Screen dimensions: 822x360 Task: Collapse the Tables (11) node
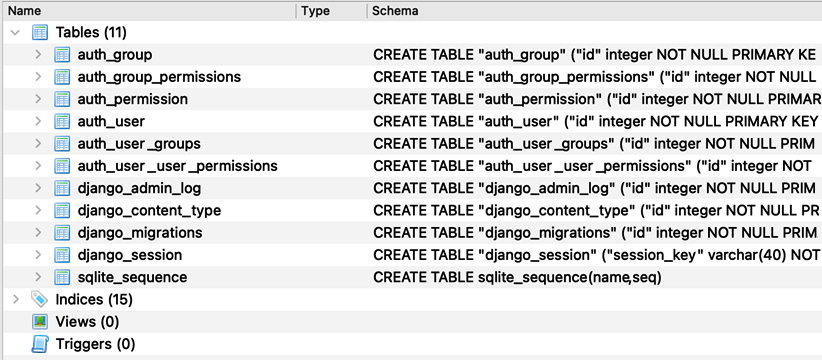pyautogui.click(x=15, y=32)
